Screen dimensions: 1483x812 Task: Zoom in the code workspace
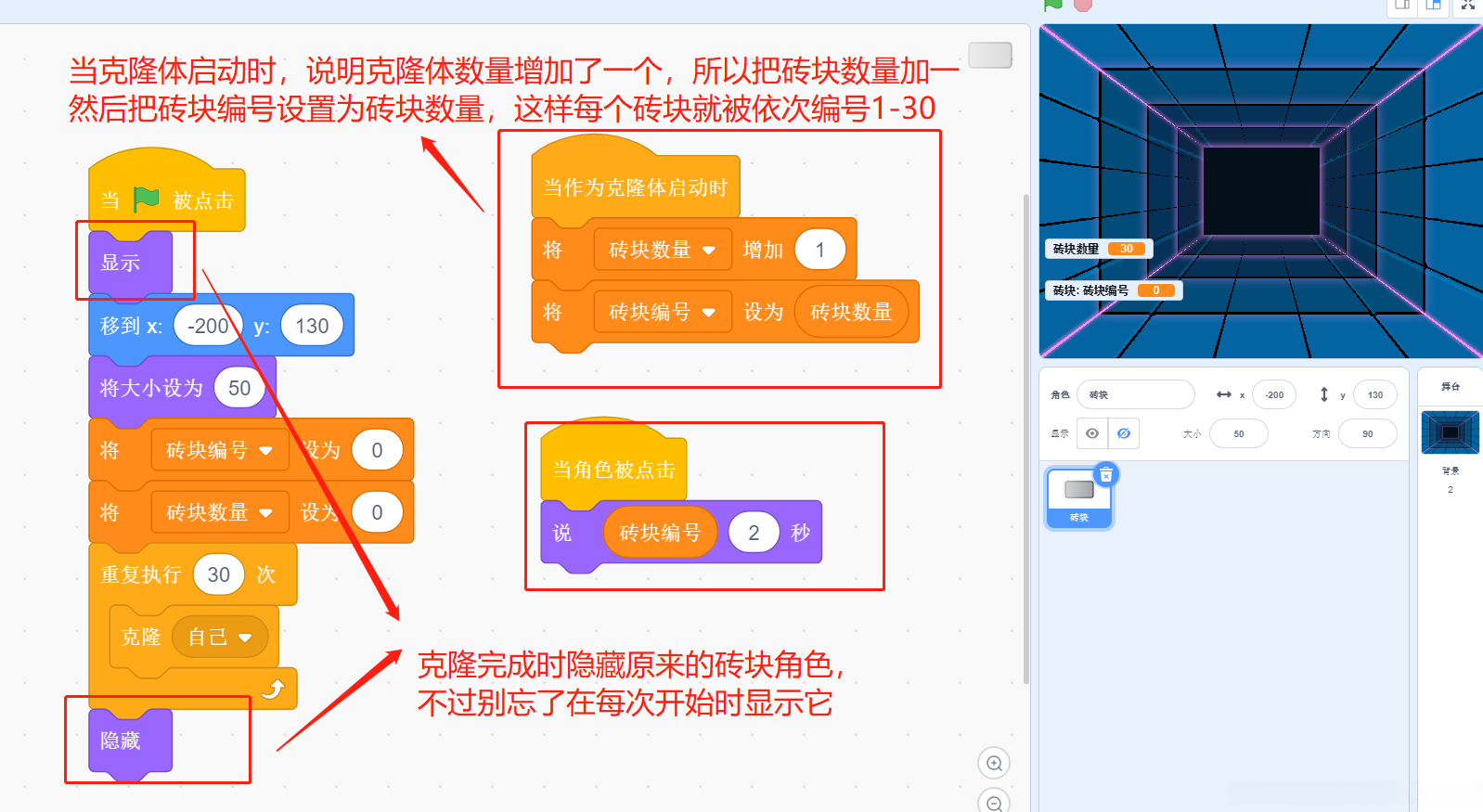click(994, 764)
